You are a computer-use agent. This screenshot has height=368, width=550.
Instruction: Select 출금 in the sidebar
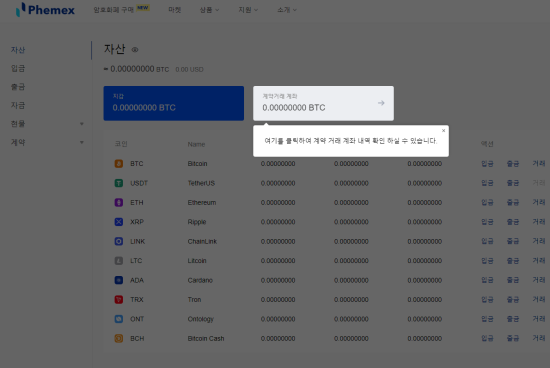[x=18, y=87]
